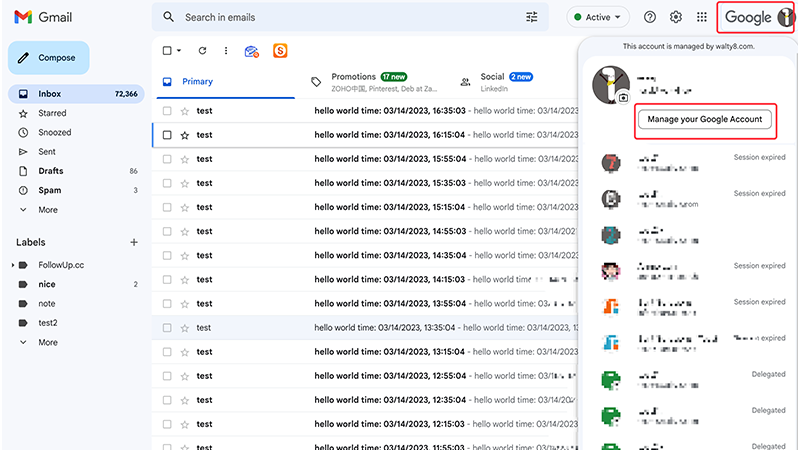This screenshot has height=450, width=800.
Task: Star the 13:55:04 email
Action: pyautogui.click(x=185, y=304)
